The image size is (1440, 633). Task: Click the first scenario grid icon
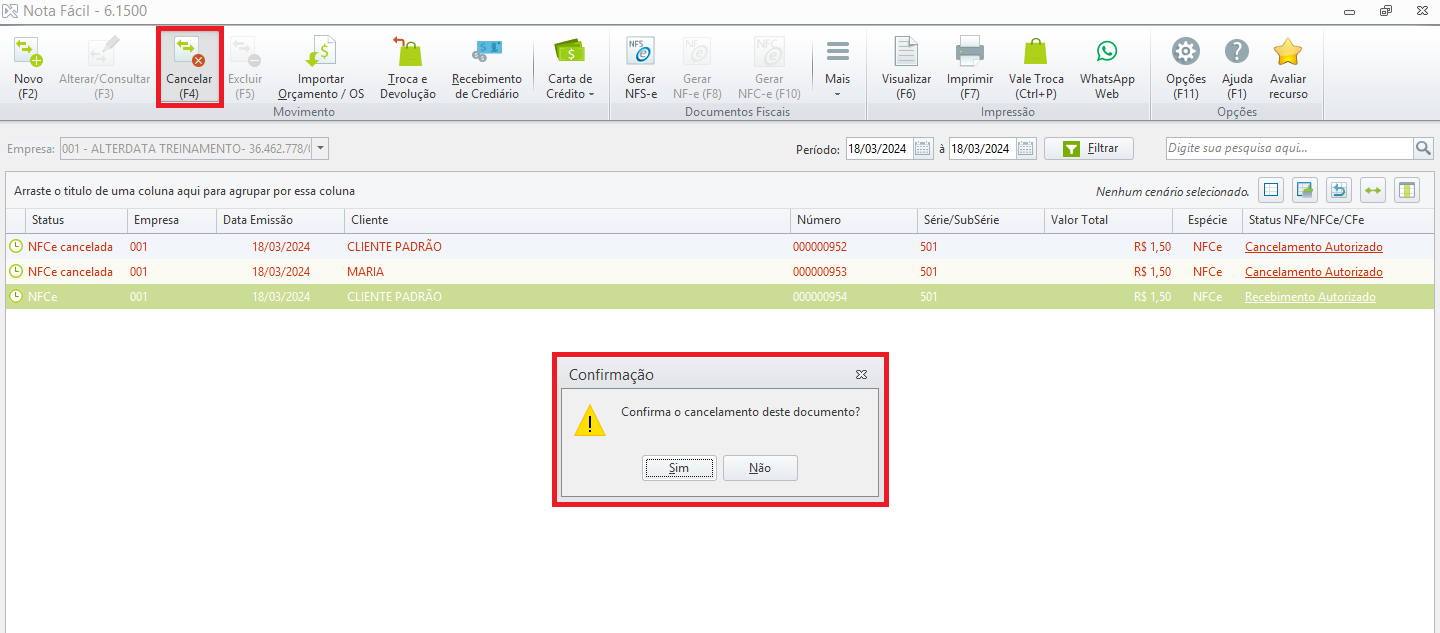(x=1270, y=190)
